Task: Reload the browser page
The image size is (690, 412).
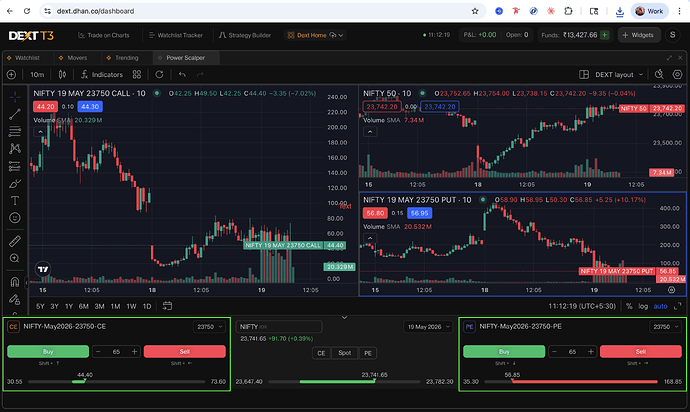Action: 27,11
